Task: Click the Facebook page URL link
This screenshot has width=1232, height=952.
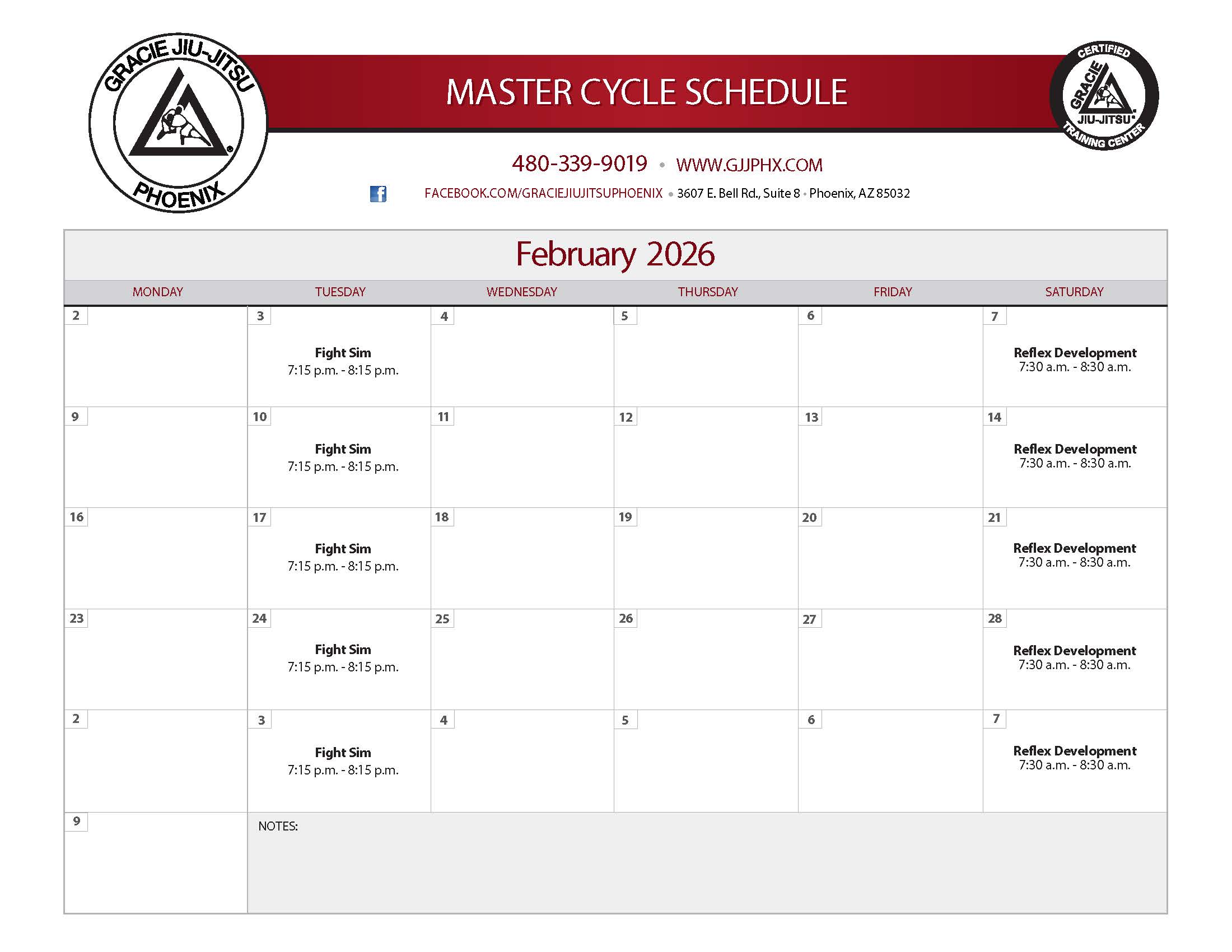Action: [543, 193]
